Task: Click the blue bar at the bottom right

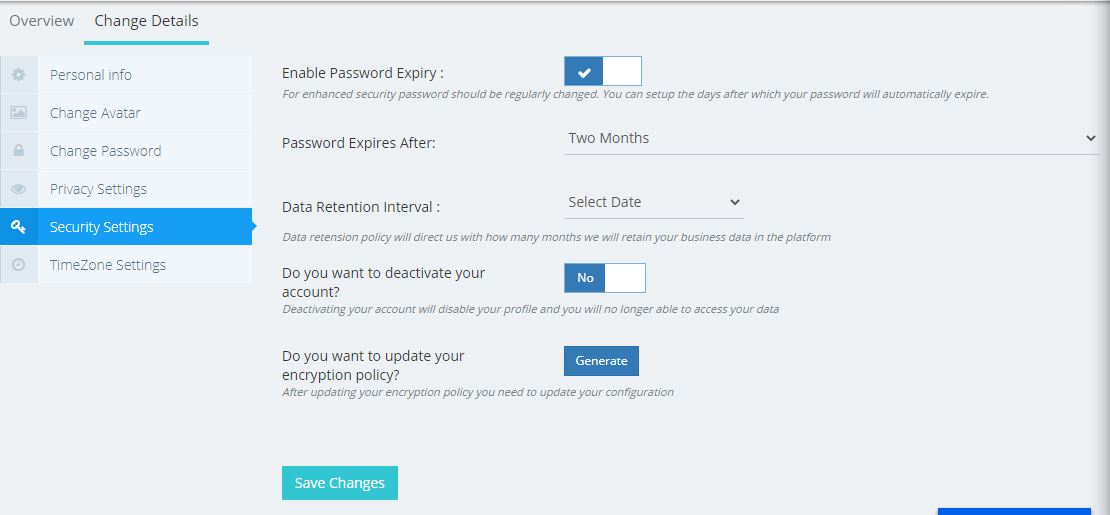Action: (x=1014, y=510)
